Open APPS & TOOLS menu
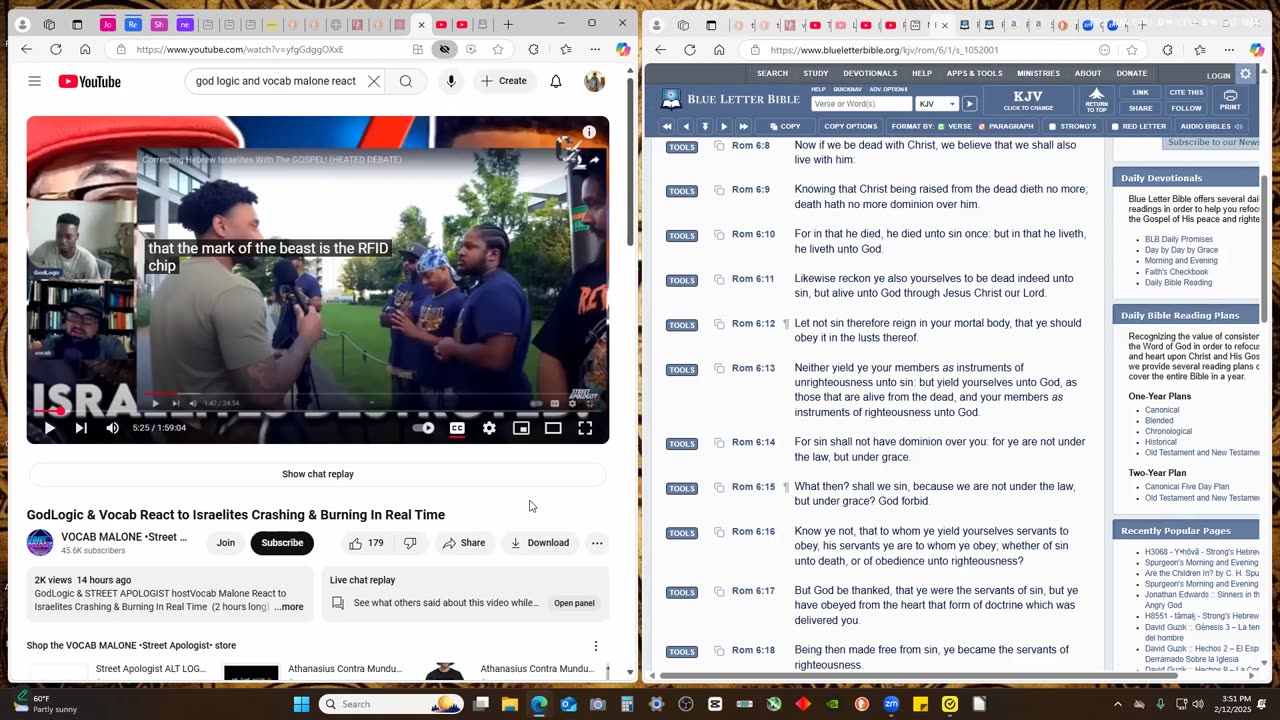The height and width of the screenshot is (720, 1280). point(975,73)
